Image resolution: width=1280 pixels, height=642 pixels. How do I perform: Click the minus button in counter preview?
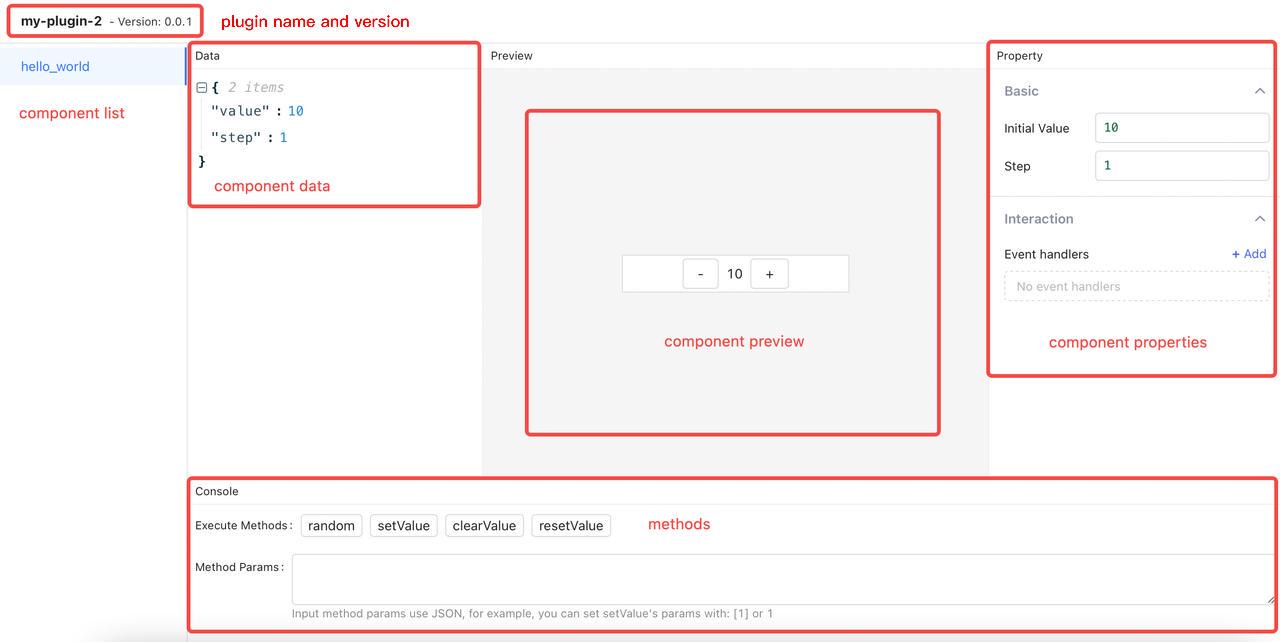(700, 274)
